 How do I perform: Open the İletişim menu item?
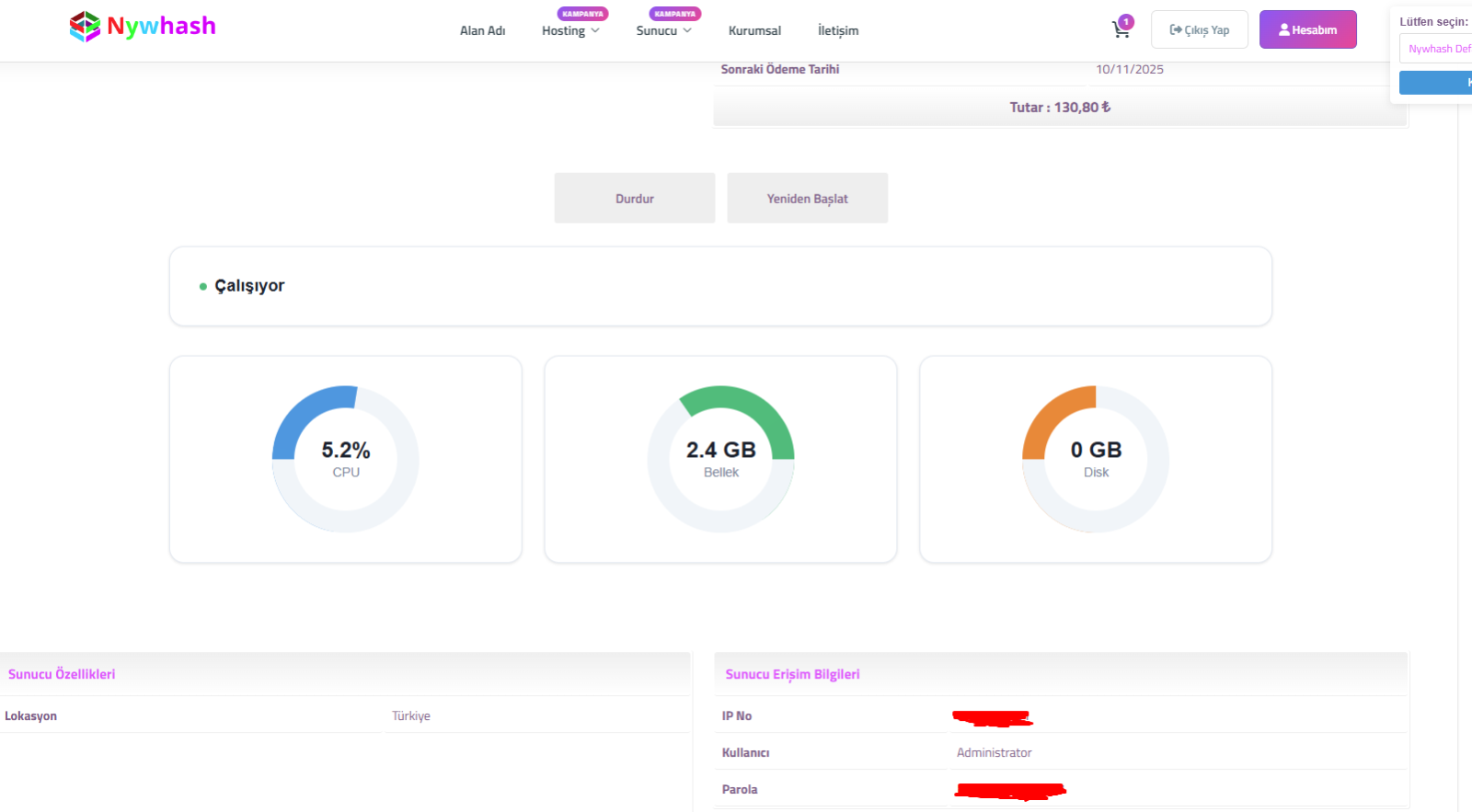coord(837,31)
